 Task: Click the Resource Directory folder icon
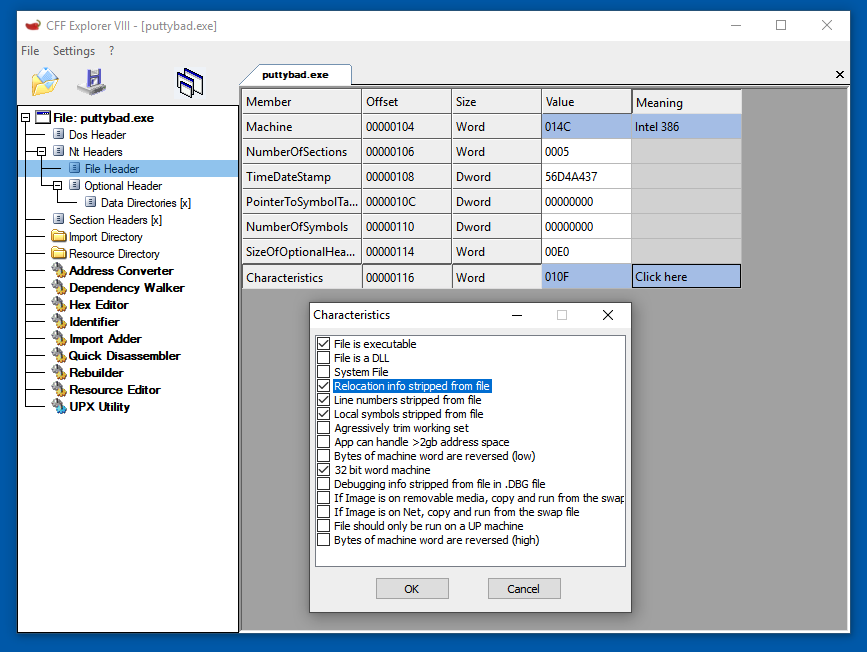(x=59, y=253)
